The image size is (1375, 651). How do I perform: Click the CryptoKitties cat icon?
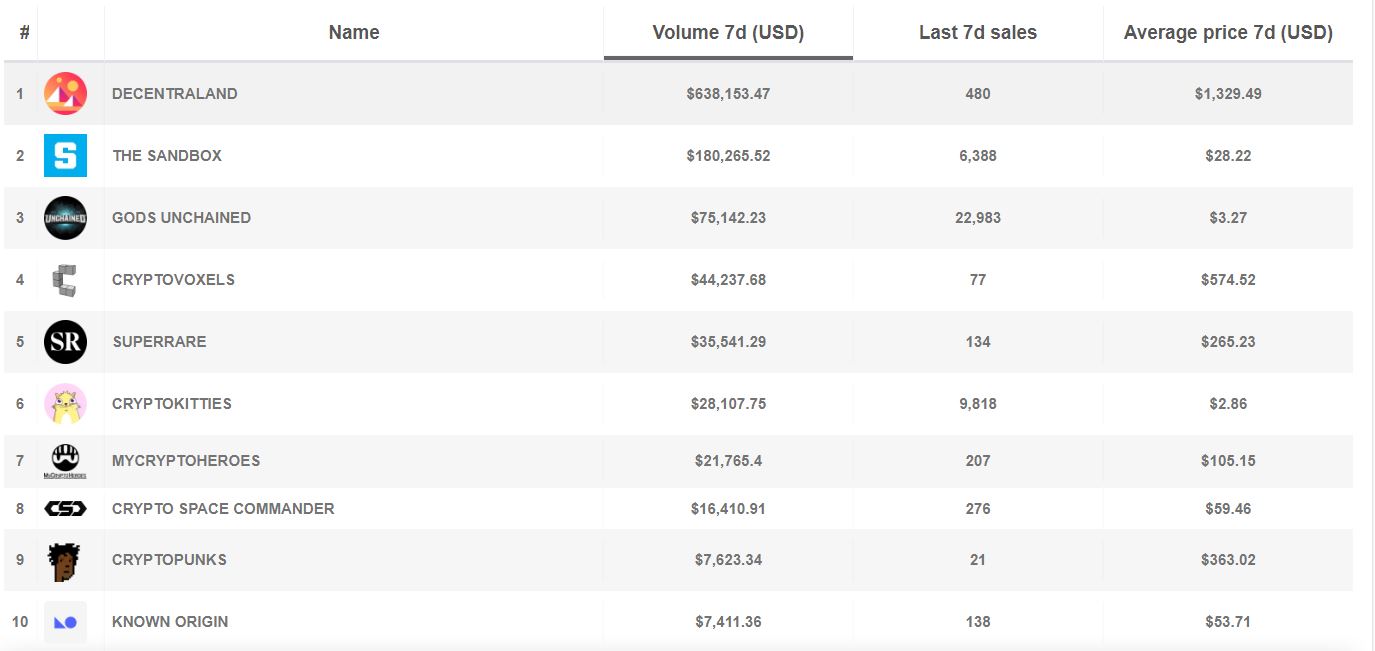point(65,404)
